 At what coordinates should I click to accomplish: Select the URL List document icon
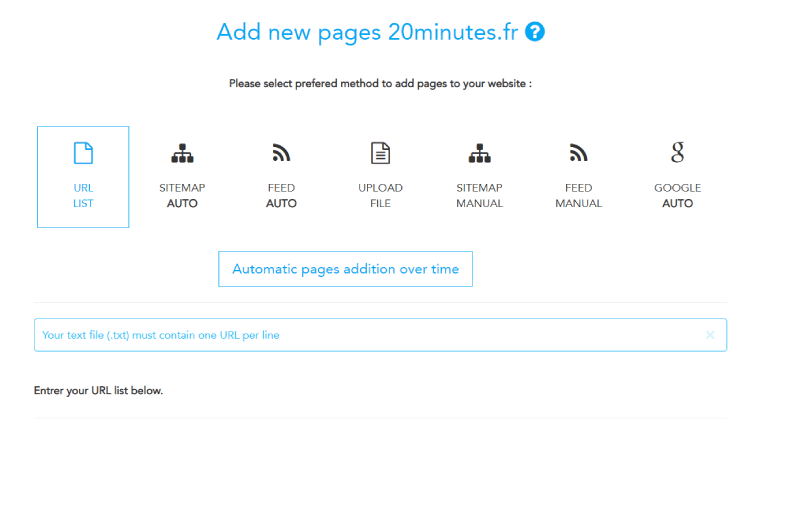pyautogui.click(x=83, y=153)
